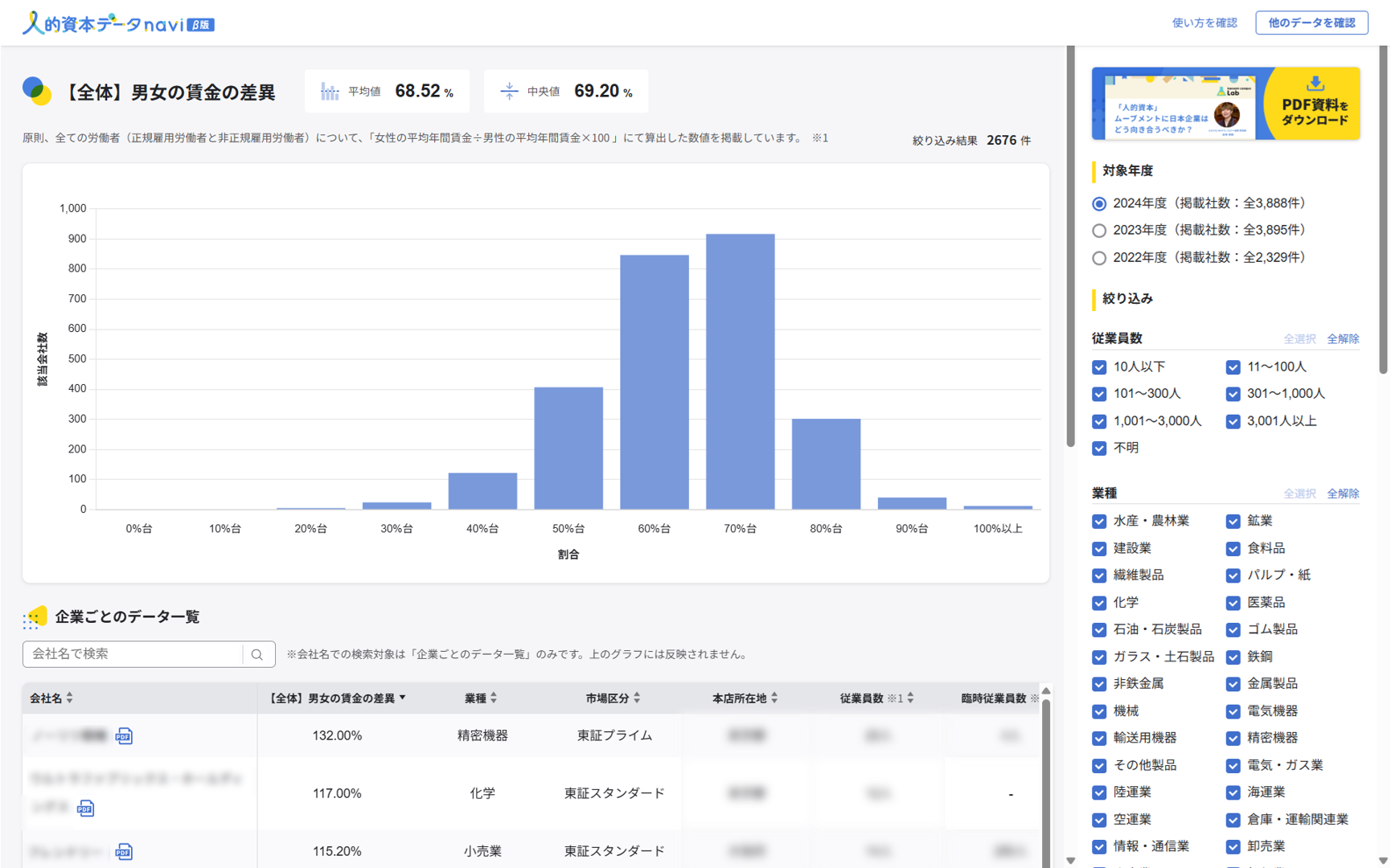Uncheck the 不明 employee count checkbox

(1099, 448)
